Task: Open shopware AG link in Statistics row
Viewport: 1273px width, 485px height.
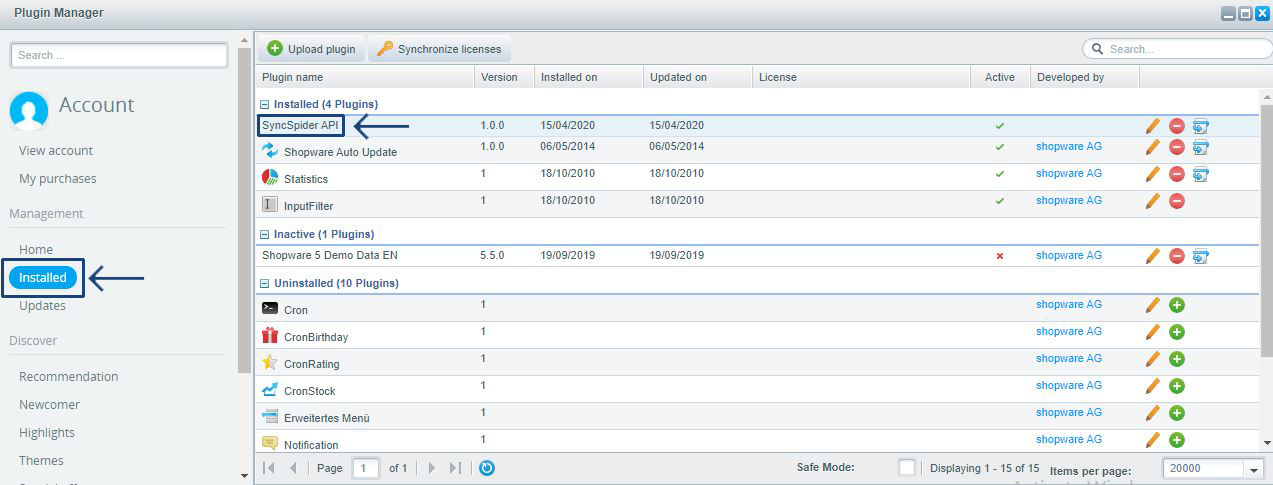Action: 1069,174
